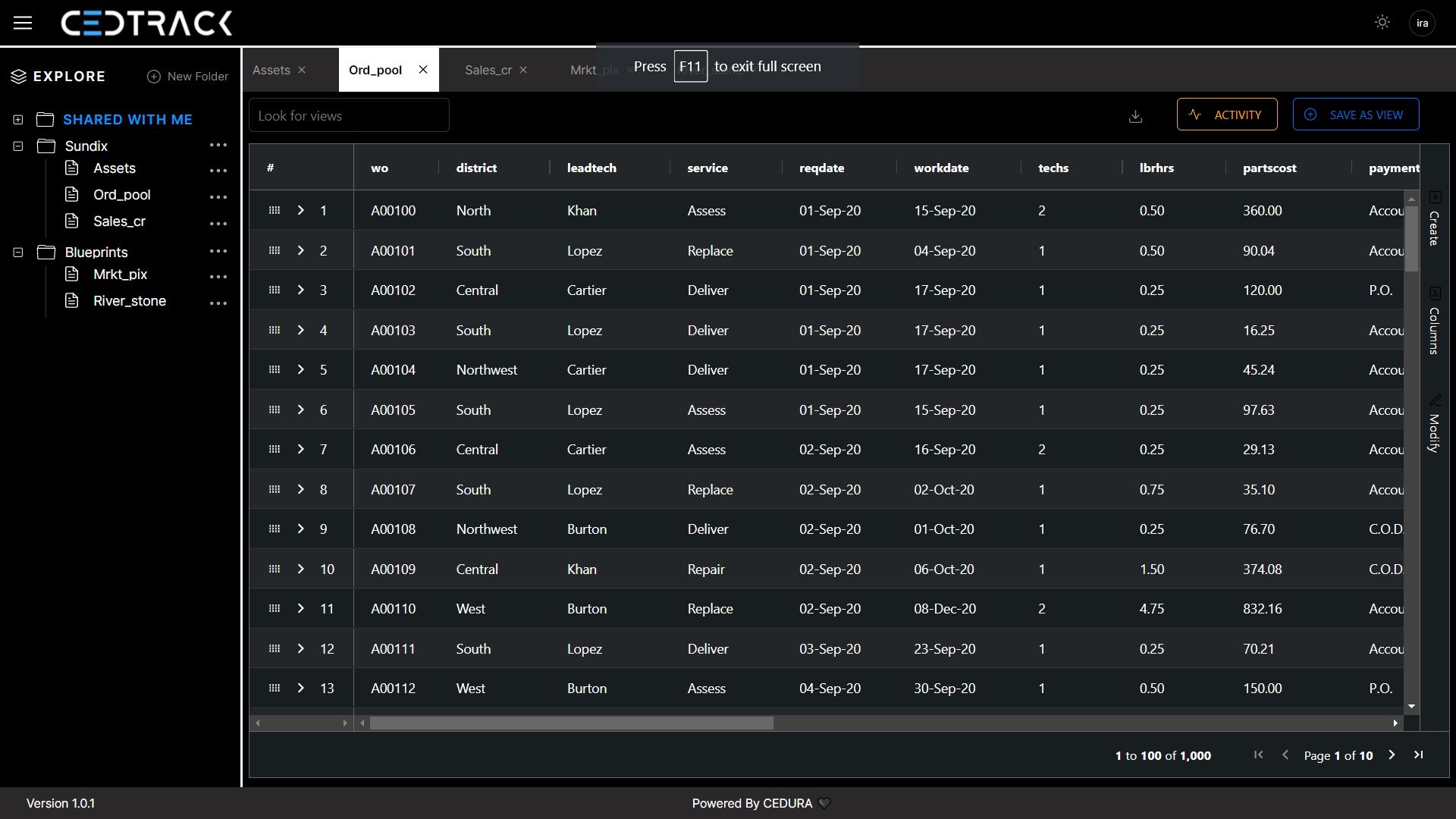This screenshot has height=819, width=1456.
Task: Toggle the light/dark theme sun icon
Action: pos(1382,23)
